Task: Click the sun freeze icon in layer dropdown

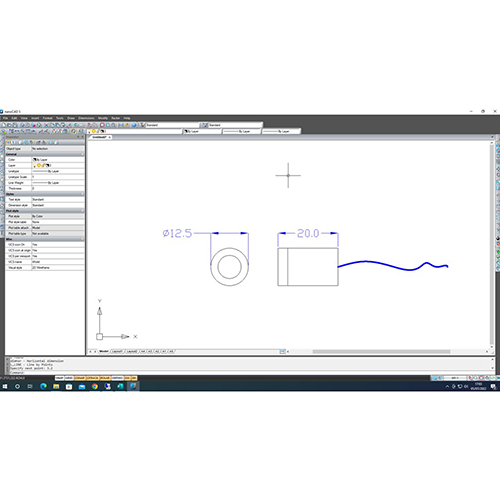Action: (x=94, y=131)
